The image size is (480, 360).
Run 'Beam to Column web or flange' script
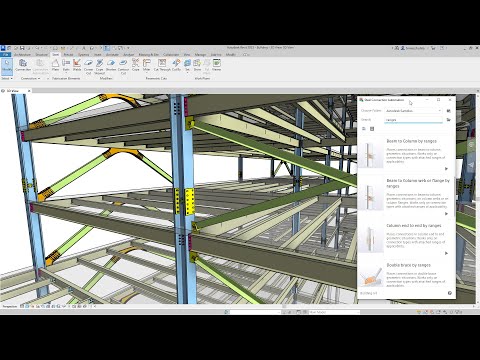coord(447,214)
